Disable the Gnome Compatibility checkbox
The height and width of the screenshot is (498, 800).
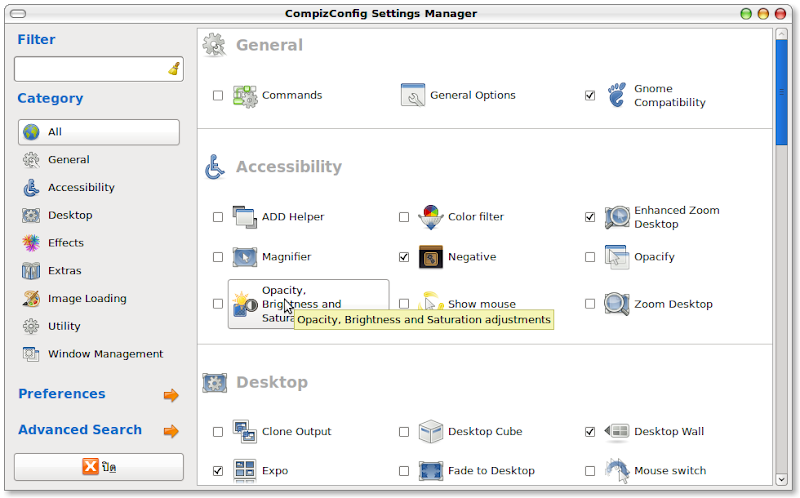(x=590, y=95)
